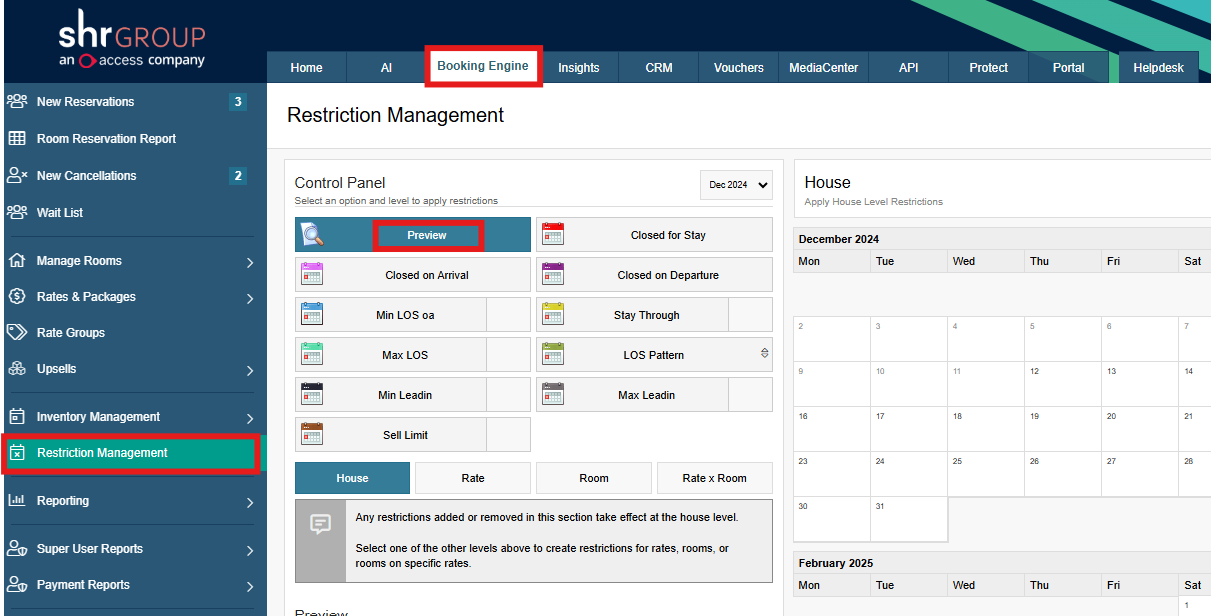The height and width of the screenshot is (616, 1211).
Task: Expand the Upsells submenu arrow
Action: (250, 370)
